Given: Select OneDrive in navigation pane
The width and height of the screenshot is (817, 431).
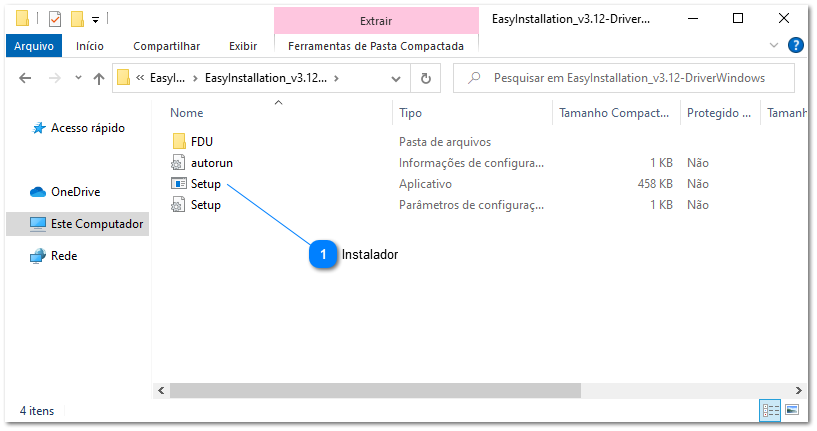Looking at the screenshot, I should 76,192.
